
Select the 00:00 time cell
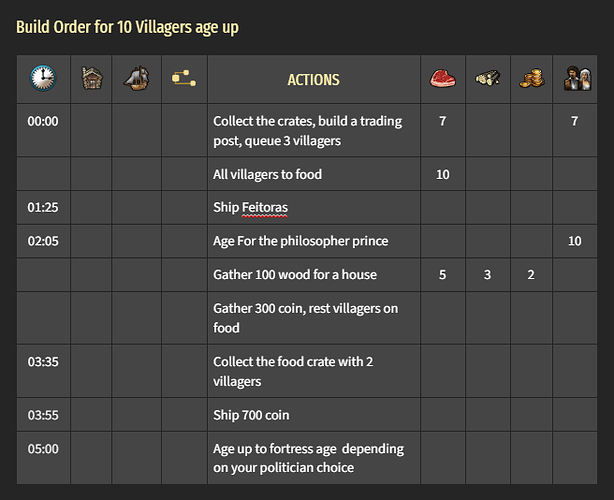(43, 121)
